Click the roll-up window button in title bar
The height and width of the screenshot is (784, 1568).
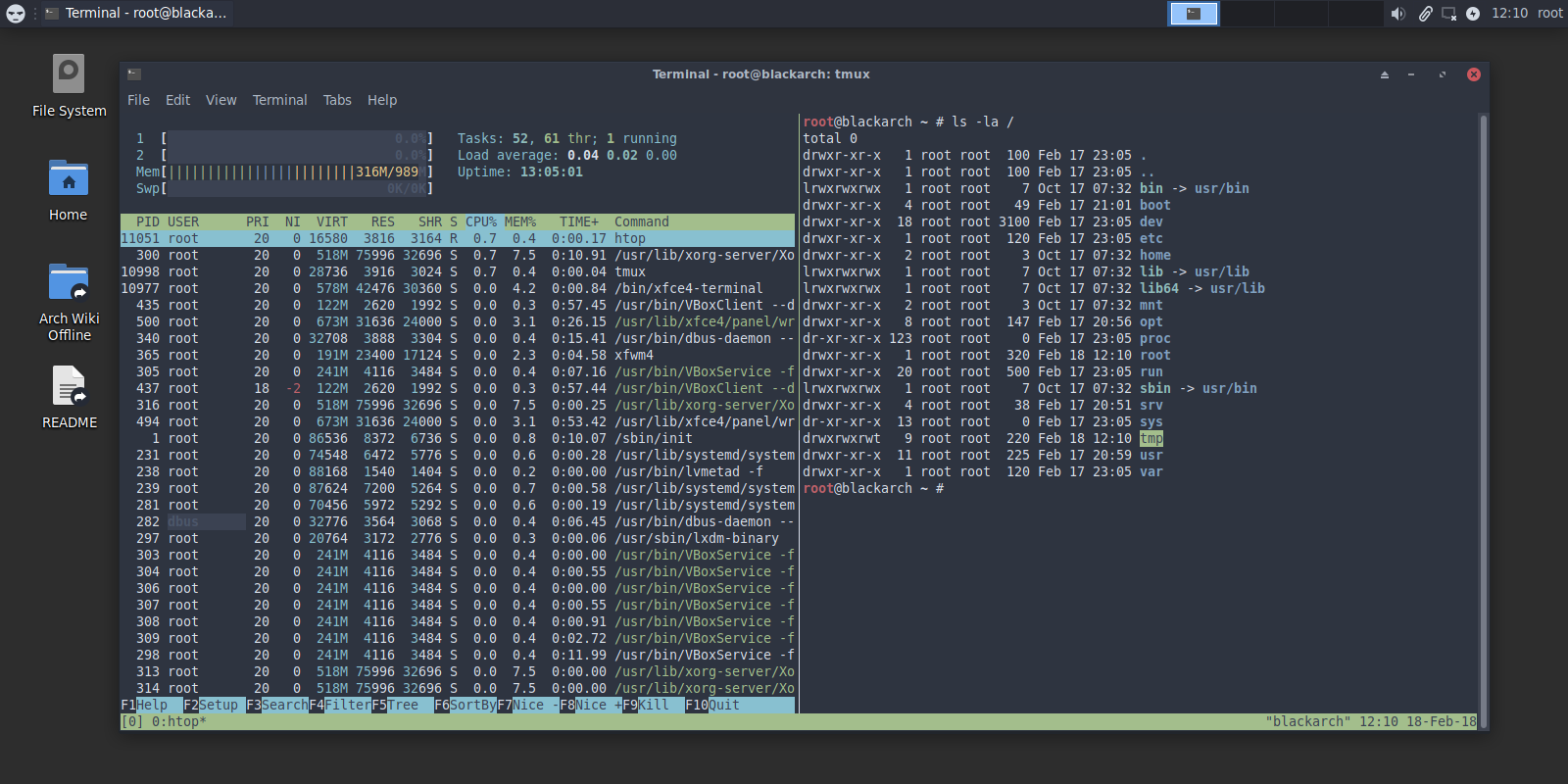(1385, 74)
